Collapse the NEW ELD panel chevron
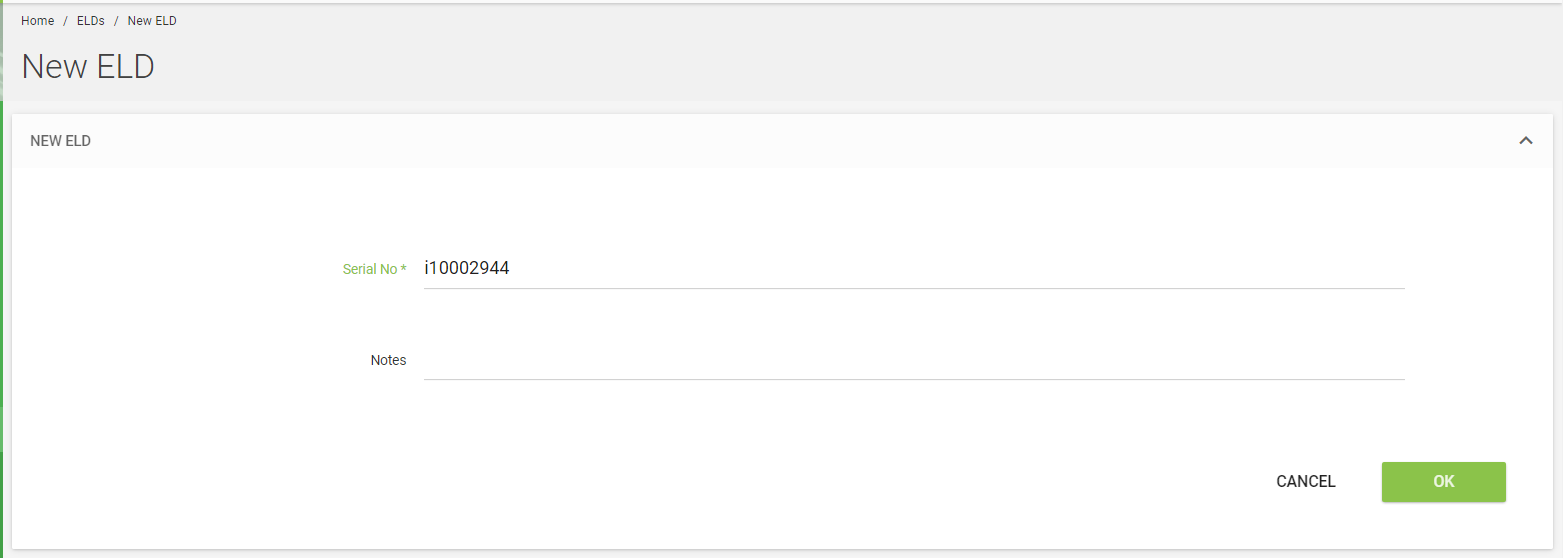 pos(1526,141)
